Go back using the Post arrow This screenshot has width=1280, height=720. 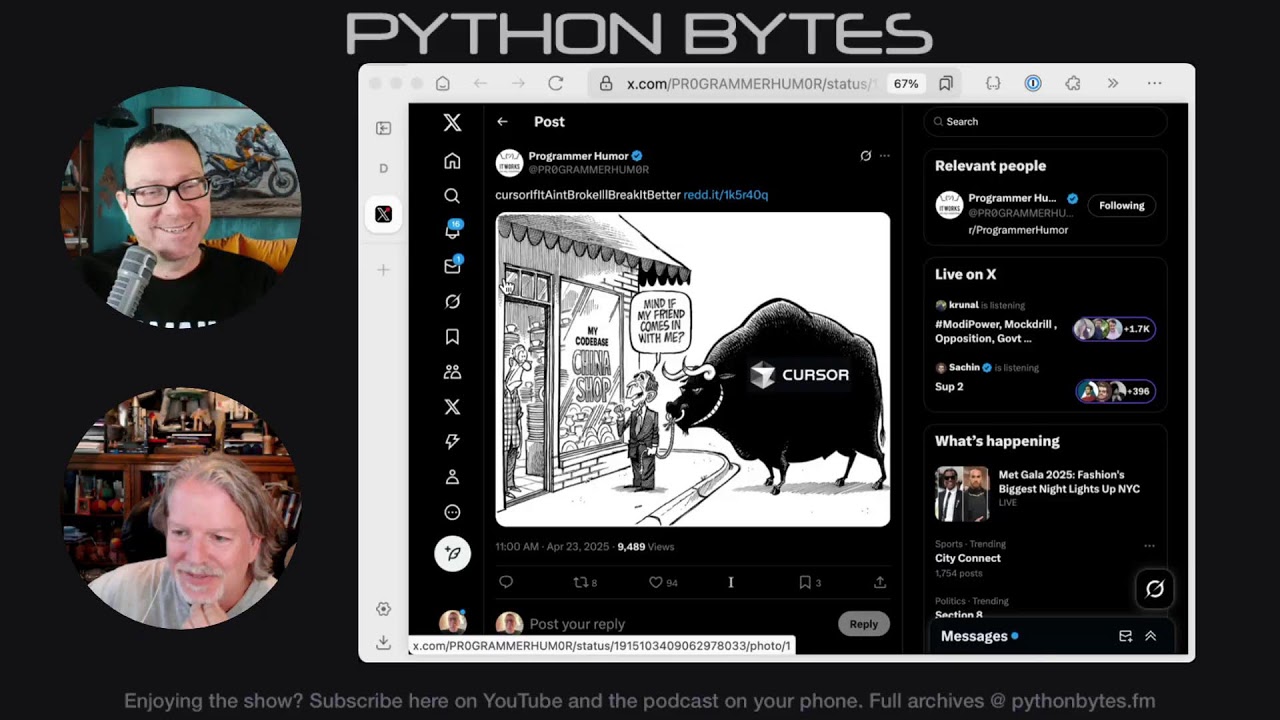[x=502, y=122]
